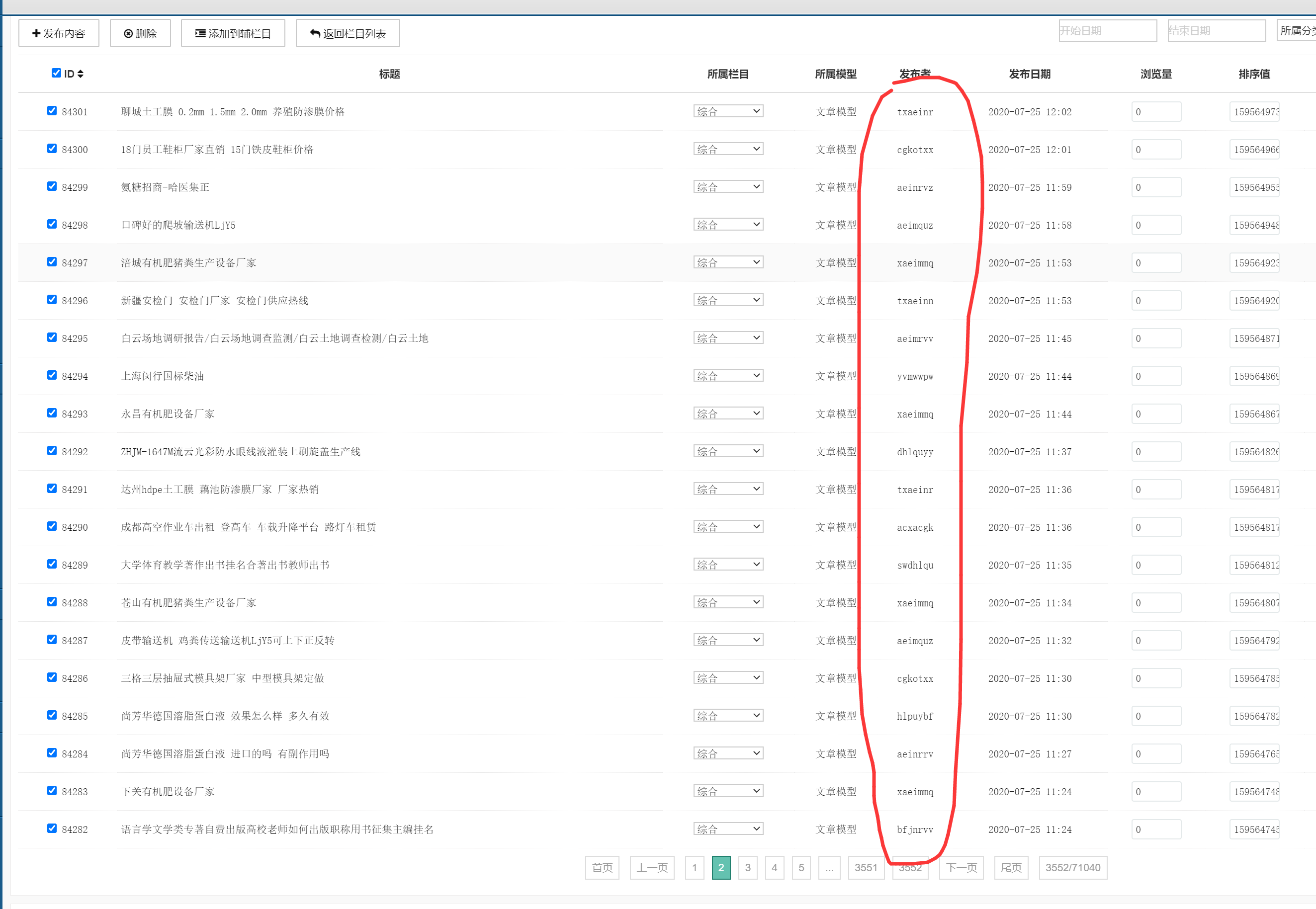Open the 所属分类 dropdown at top right
Viewport: 1316px width, 909px height.
pyautogui.click(x=1297, y=31)
